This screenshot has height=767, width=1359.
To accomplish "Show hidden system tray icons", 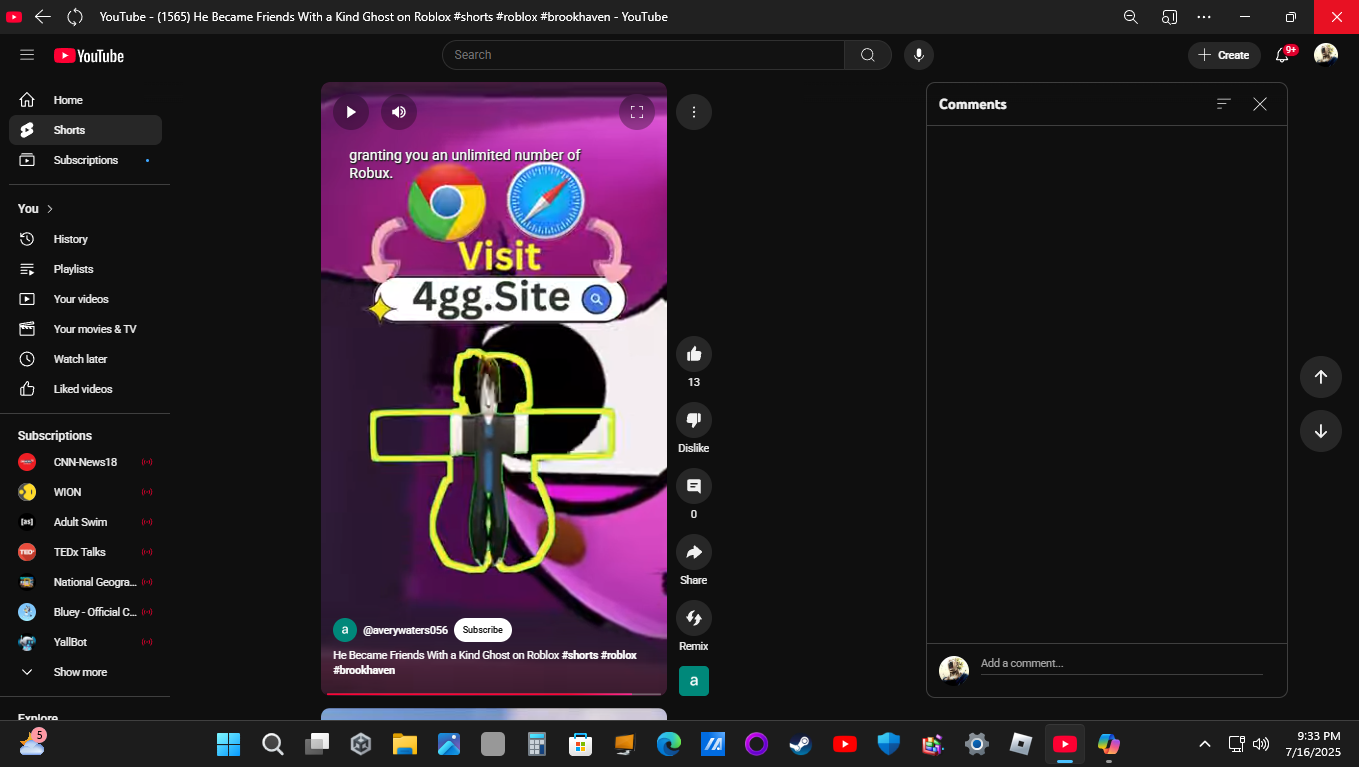I will [1205, 744].
